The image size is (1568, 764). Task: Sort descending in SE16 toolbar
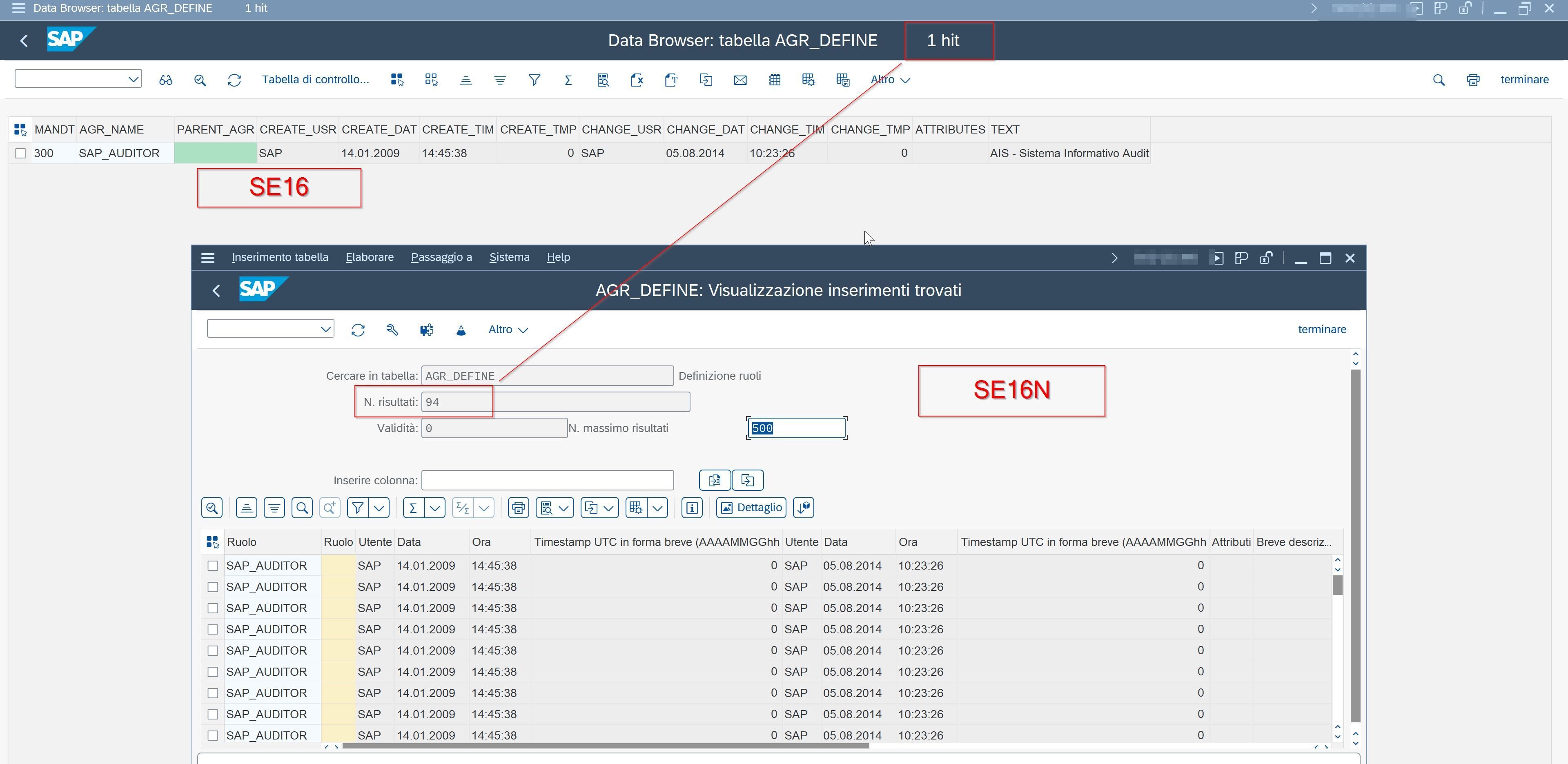pyautogui.click(x=500, y=80)
